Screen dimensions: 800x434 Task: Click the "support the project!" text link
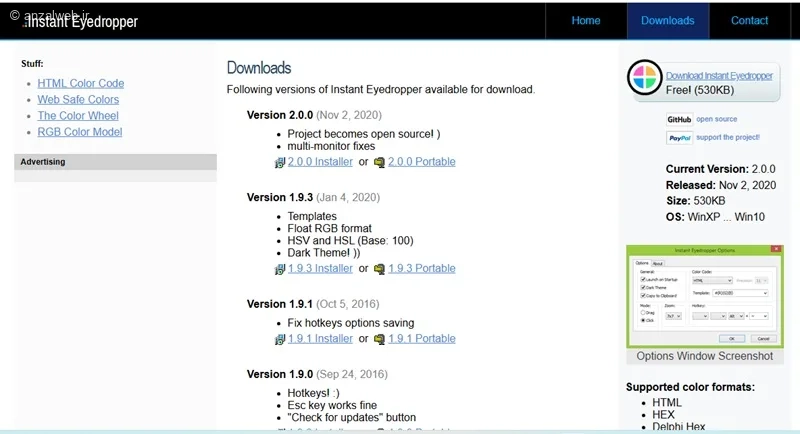tap(727, 138)
